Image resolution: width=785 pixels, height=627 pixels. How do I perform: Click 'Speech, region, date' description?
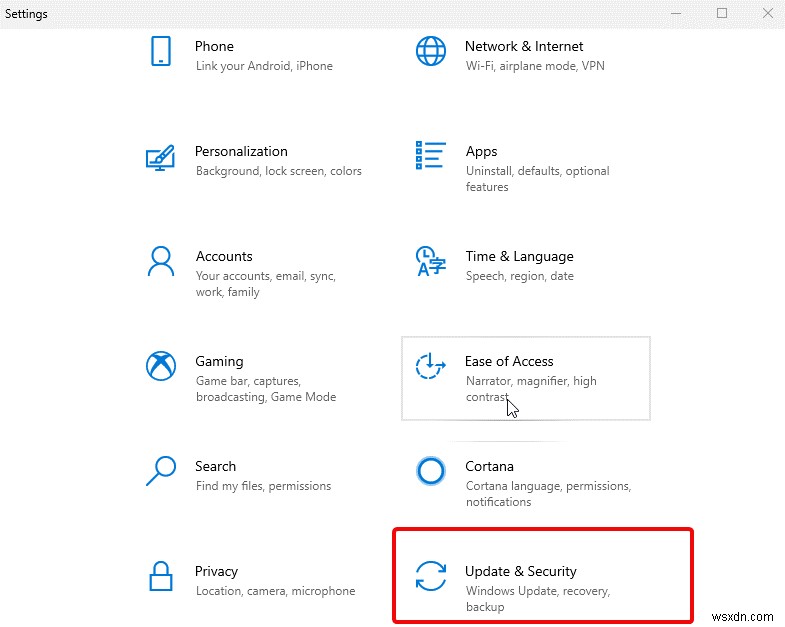pos(520,276)
